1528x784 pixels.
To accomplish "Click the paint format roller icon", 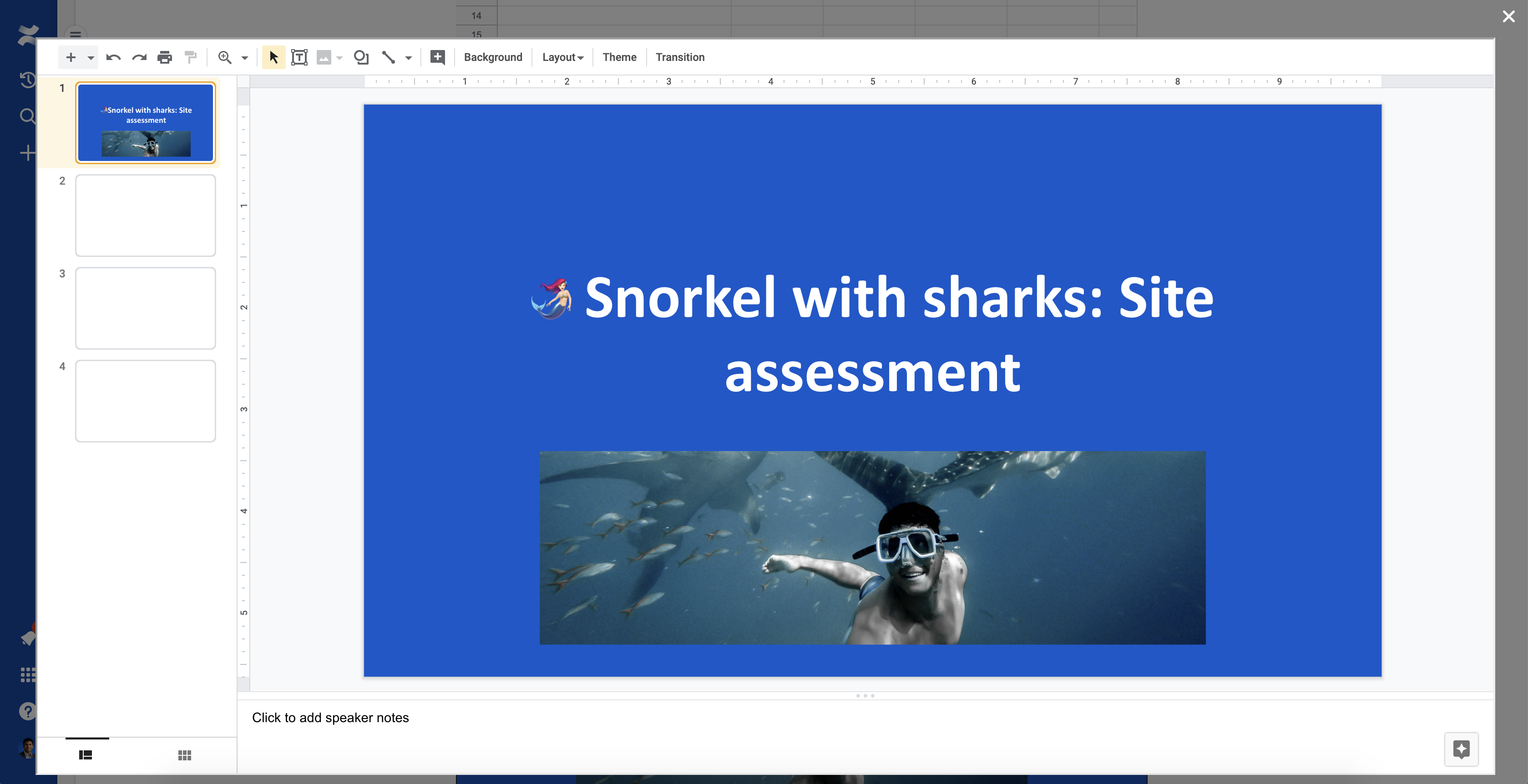I will tap(190, 57).
